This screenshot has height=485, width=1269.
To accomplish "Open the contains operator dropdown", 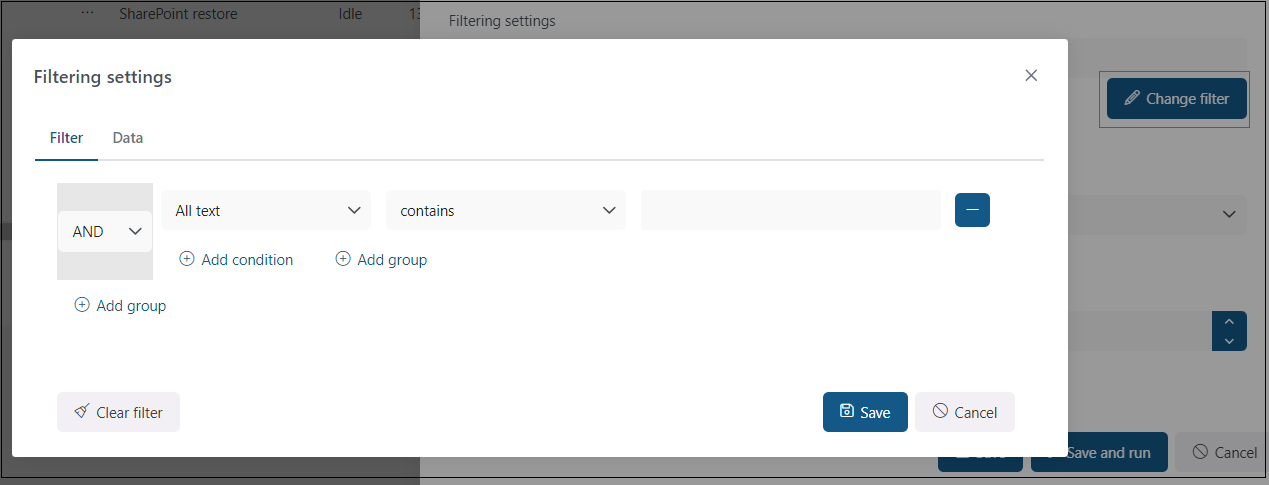I will (506, 210).
